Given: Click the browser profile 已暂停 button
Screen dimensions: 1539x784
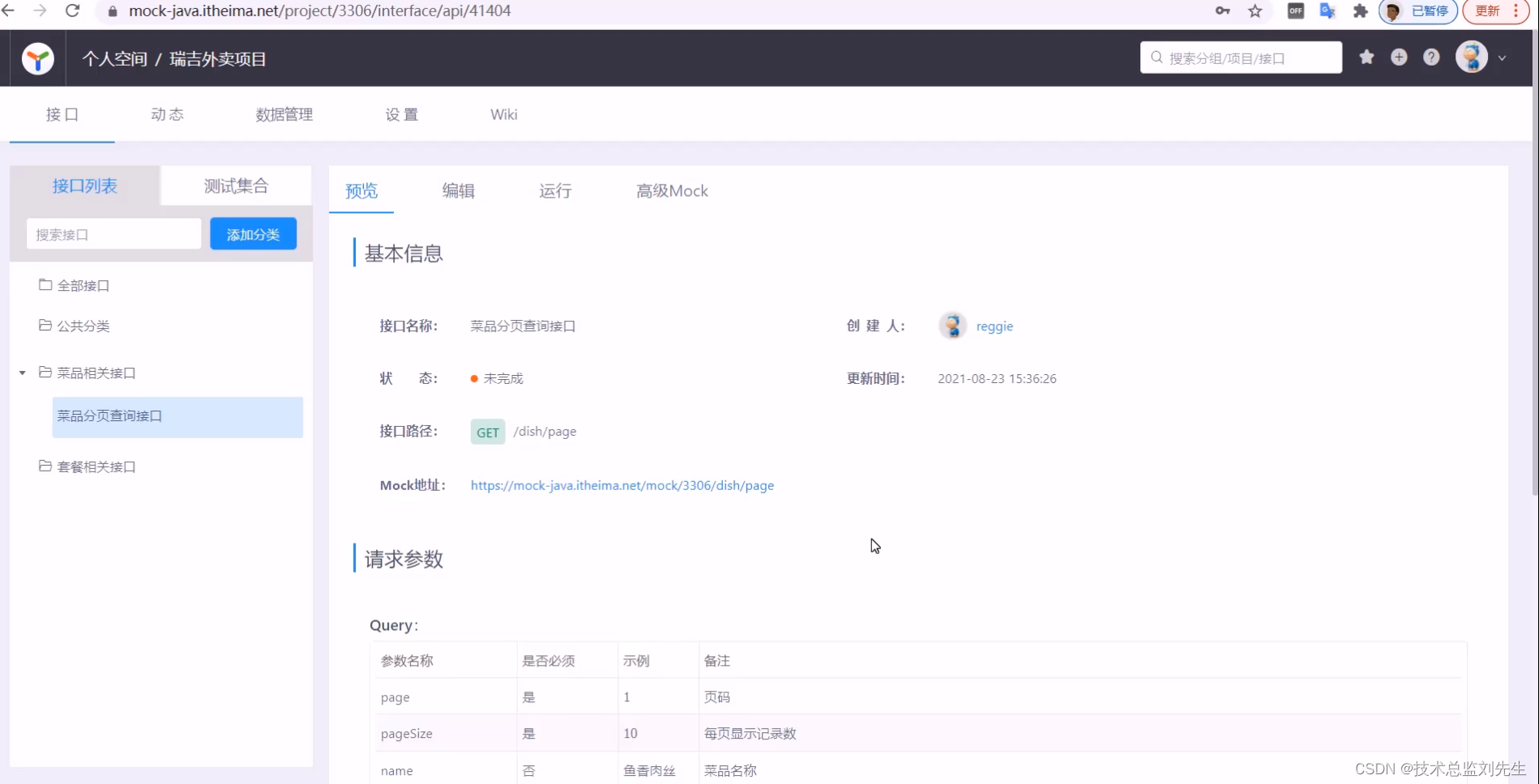Looking at the screenshot, I should [x=1418, y=11].
